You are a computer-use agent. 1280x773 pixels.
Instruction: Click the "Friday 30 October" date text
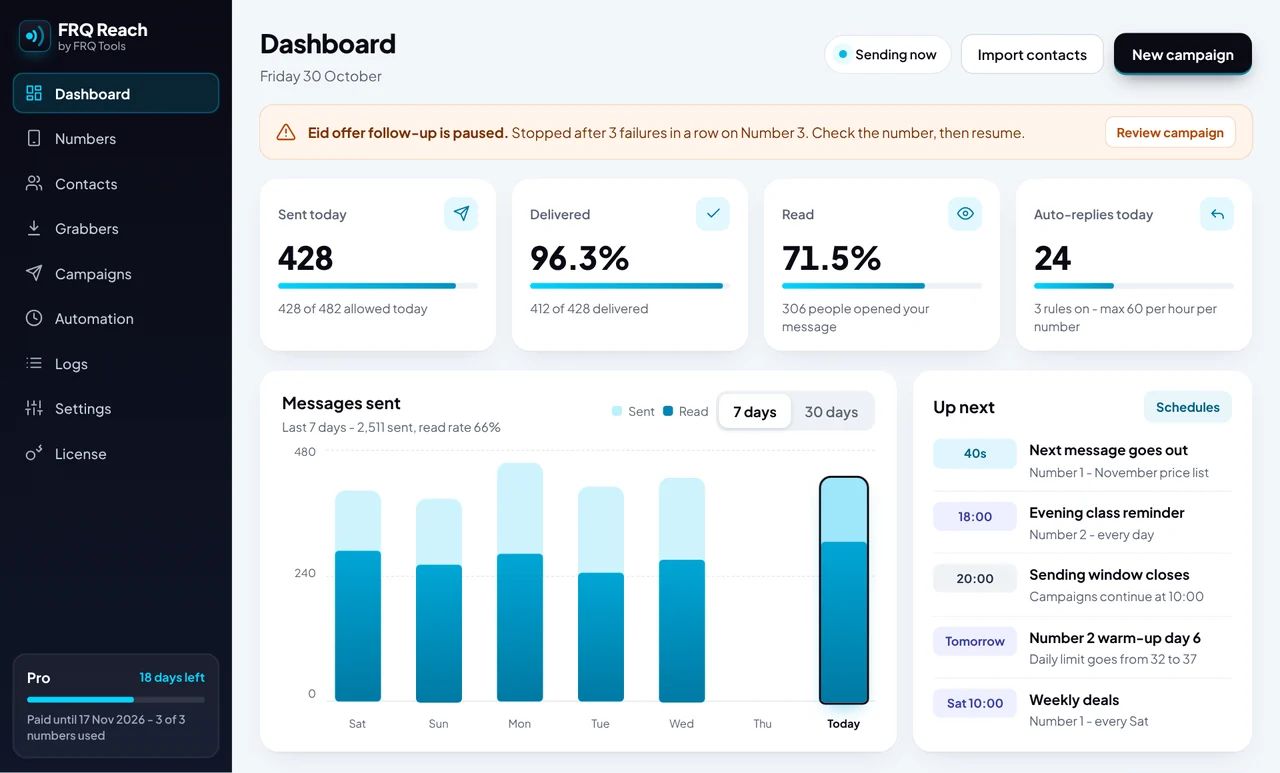[321, 76]
